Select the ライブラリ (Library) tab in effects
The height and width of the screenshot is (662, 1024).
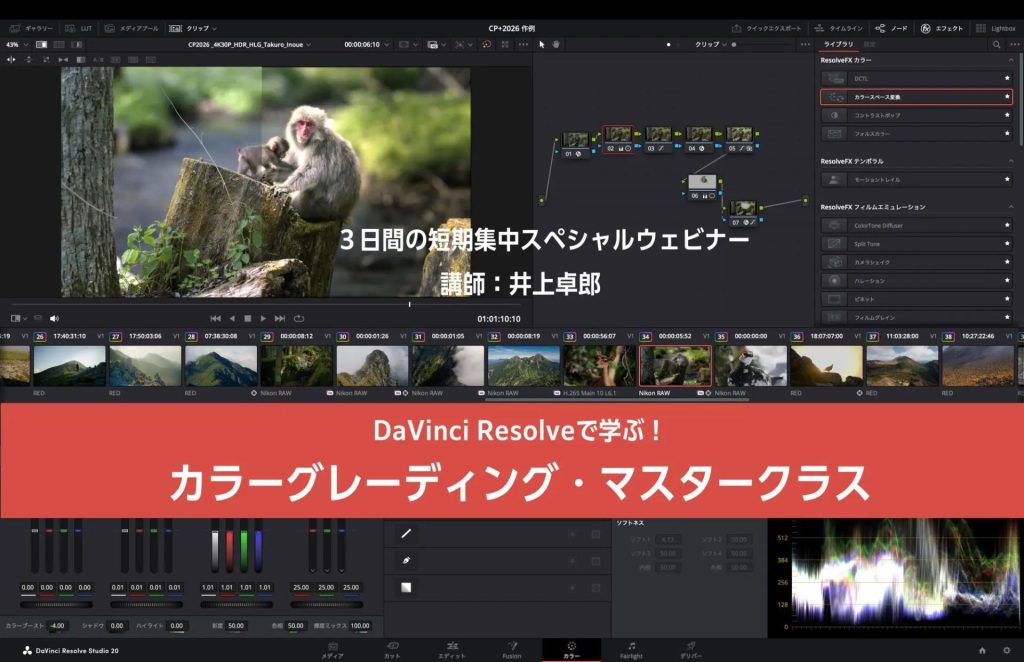click(x=838, y=45)
